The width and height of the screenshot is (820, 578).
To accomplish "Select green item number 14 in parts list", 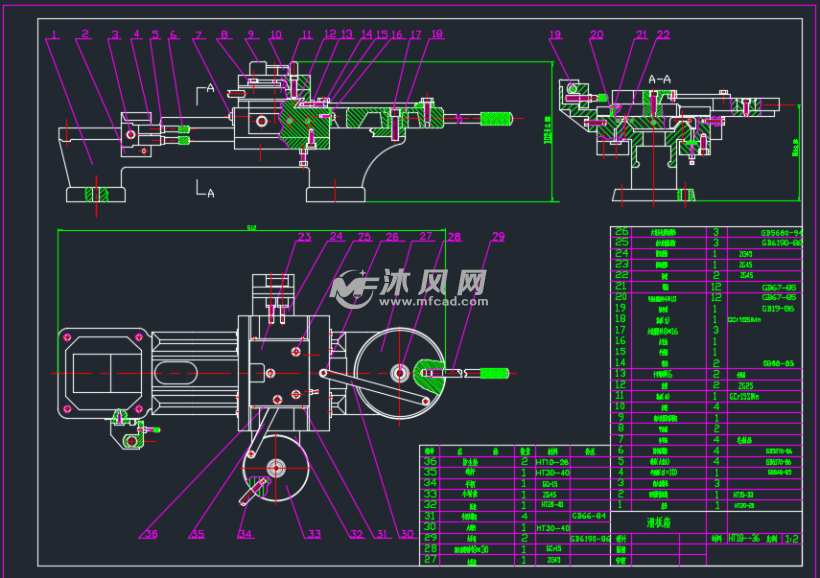I will click(620, 362).
